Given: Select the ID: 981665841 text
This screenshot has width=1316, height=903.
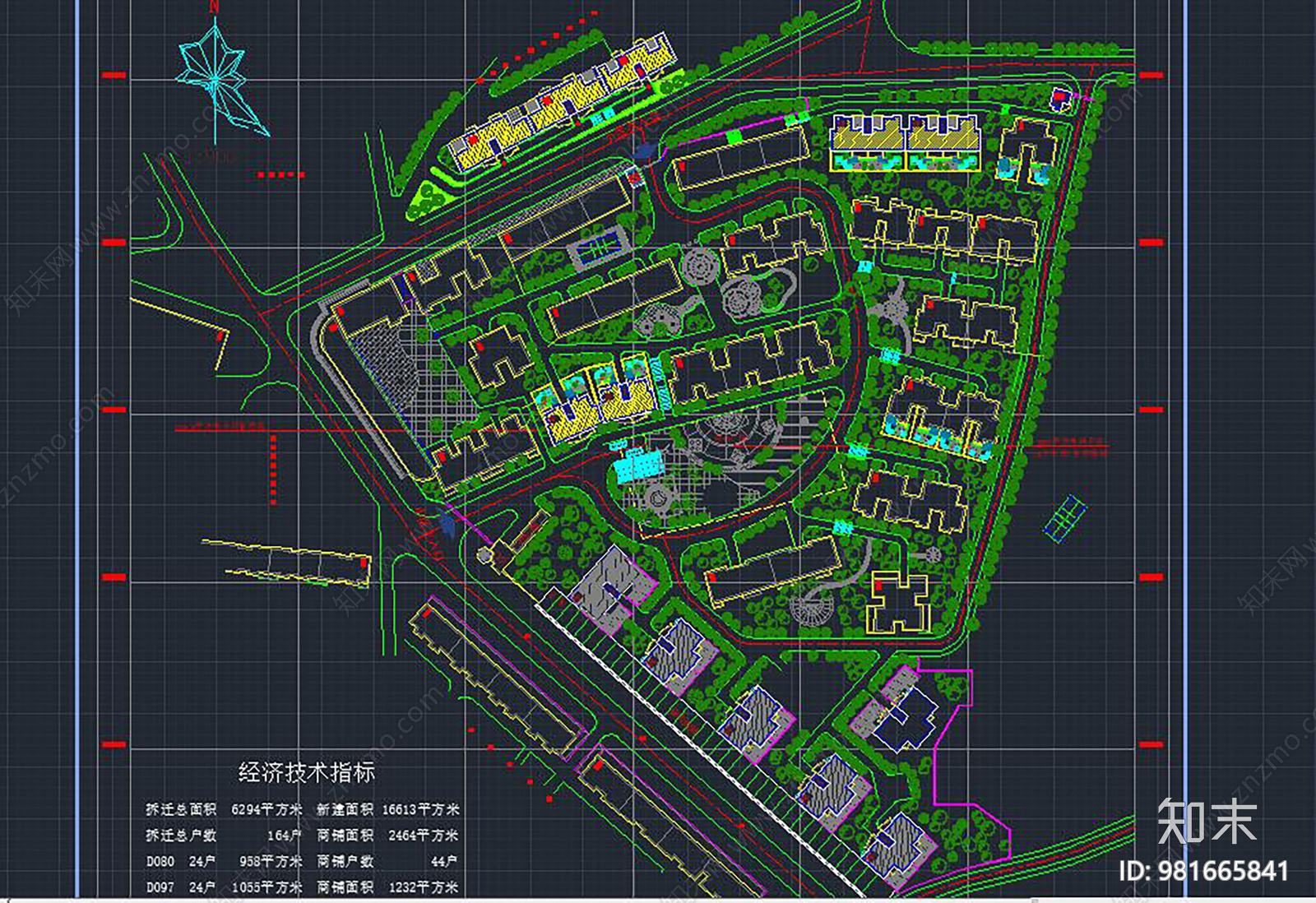Looking at the screenshot, I should click(x=1203, y=871).
